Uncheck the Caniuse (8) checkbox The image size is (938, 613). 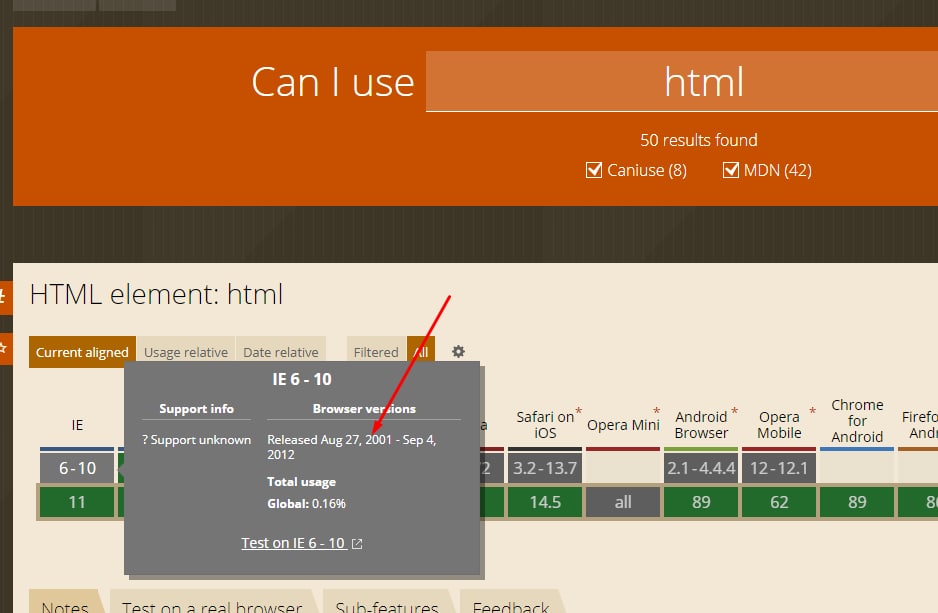click(593, 170)
